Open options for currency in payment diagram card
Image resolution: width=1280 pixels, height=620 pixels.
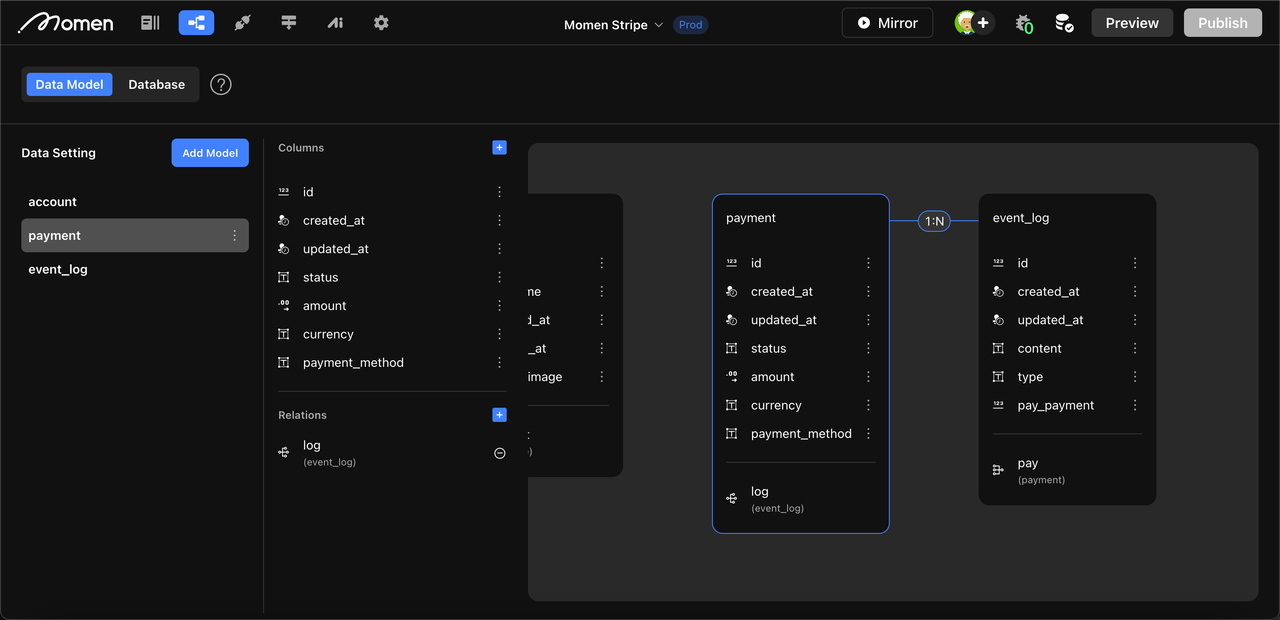pyautogui.click(x=868, y=406)
